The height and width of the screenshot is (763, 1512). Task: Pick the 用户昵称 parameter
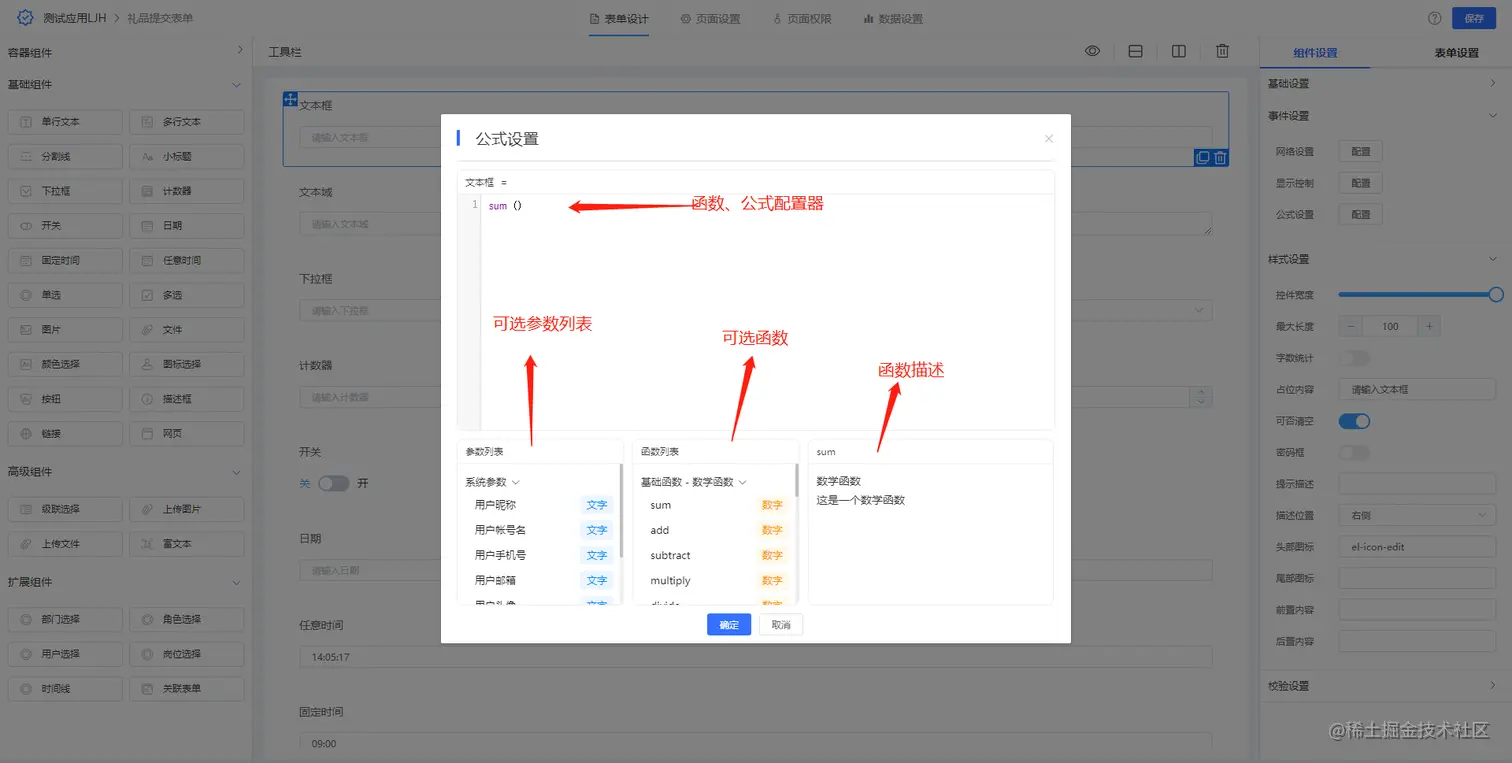pos(540,505)
